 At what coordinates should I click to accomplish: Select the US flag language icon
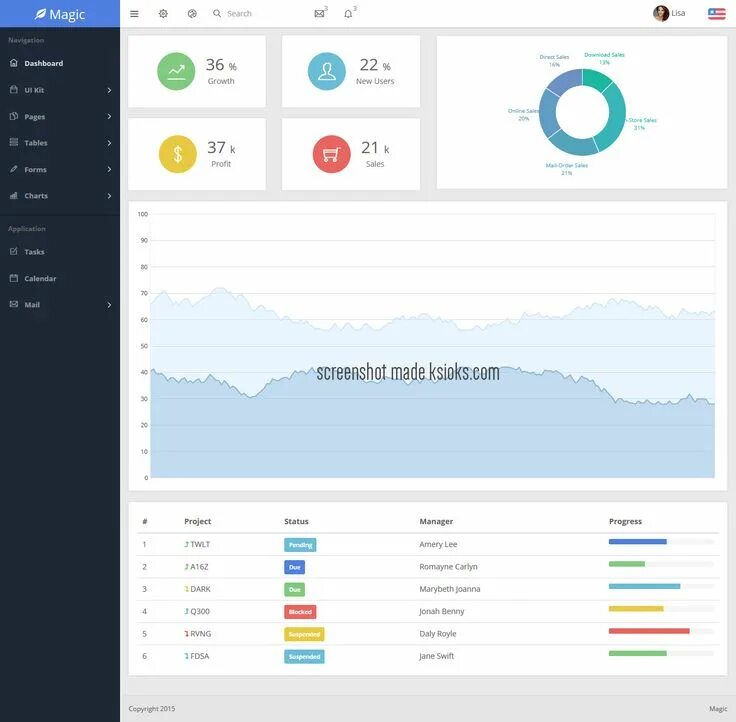(716, 14)
